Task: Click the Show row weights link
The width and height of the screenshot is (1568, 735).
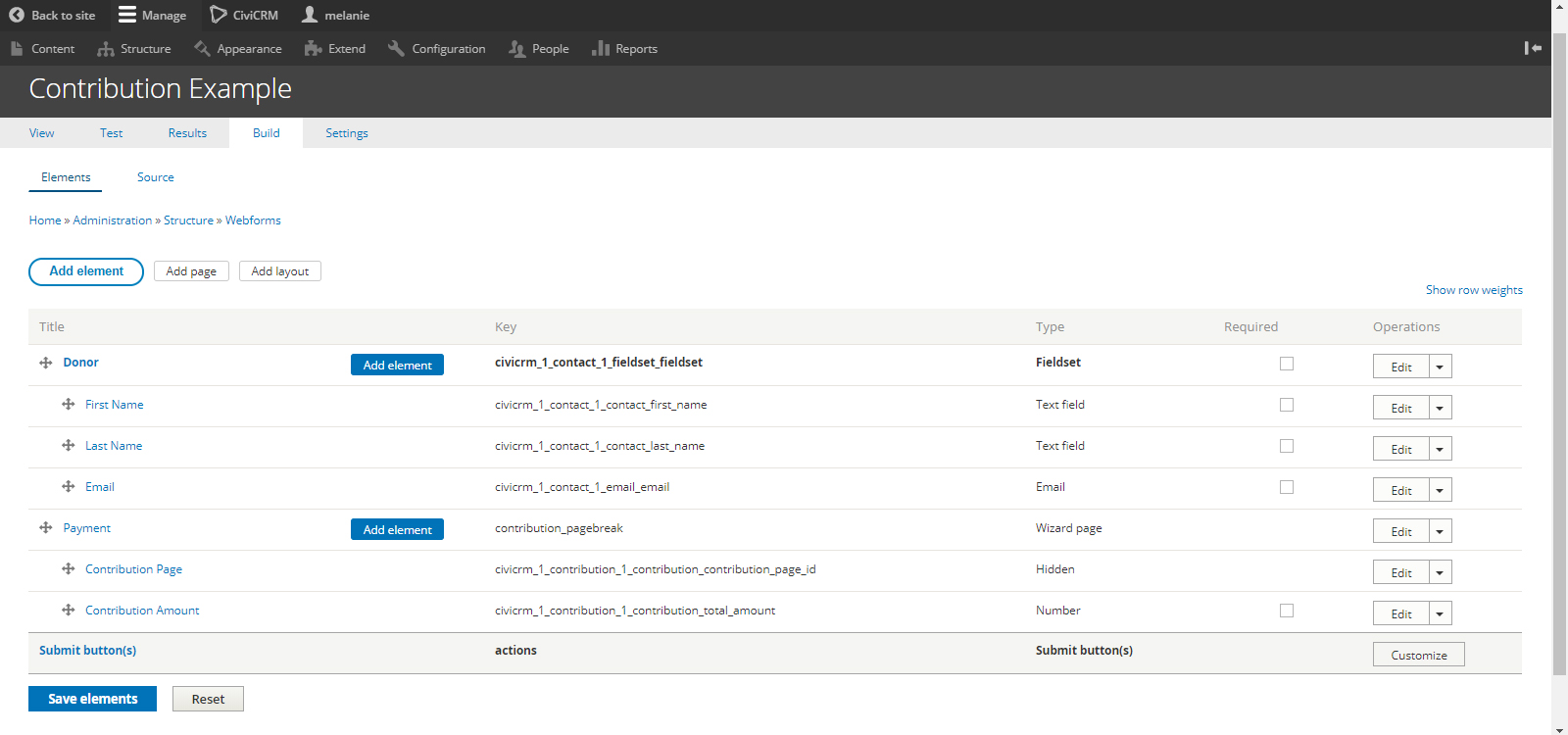Action: click(x=1474, y=290)
